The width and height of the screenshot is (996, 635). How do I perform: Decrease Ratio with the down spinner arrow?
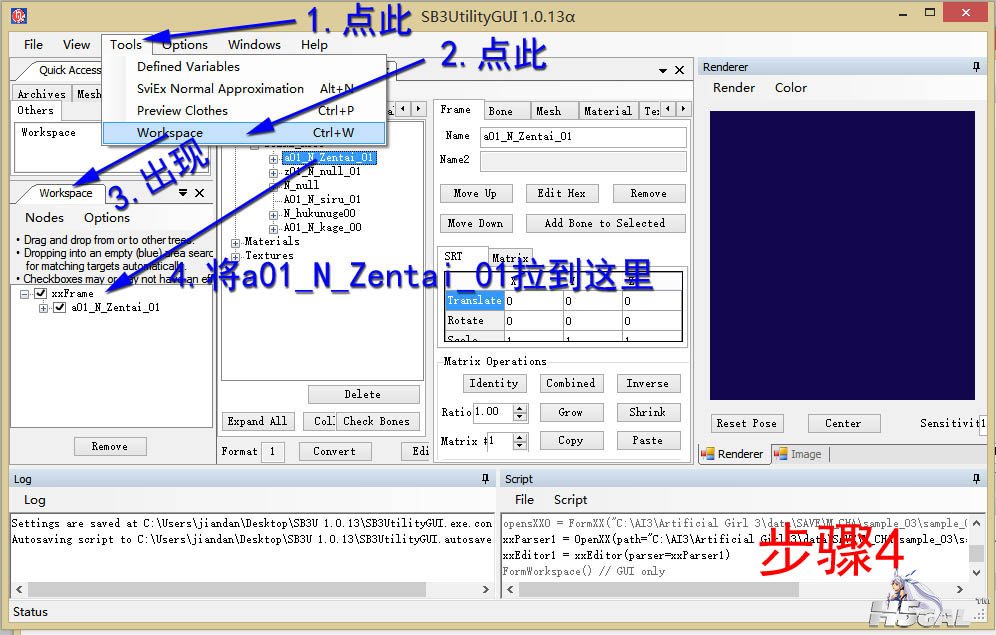click(520, 417)
